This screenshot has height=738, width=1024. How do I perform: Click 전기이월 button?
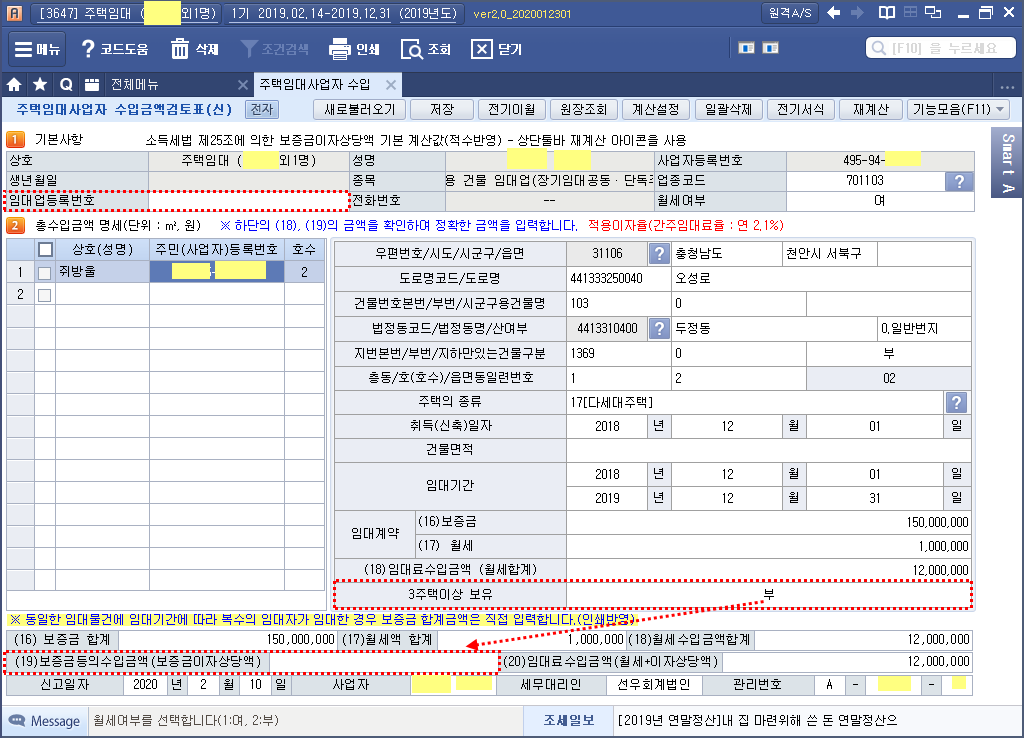click(512, 110)
